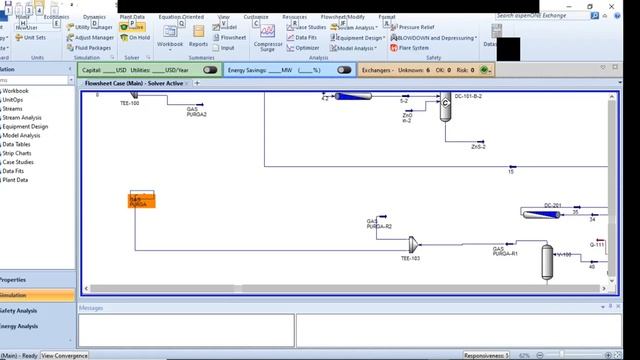Image resolution: width=640 pixels, height=360 pixels.
Task: Open navigation pane items dropdown
Action: click(71, 80)
